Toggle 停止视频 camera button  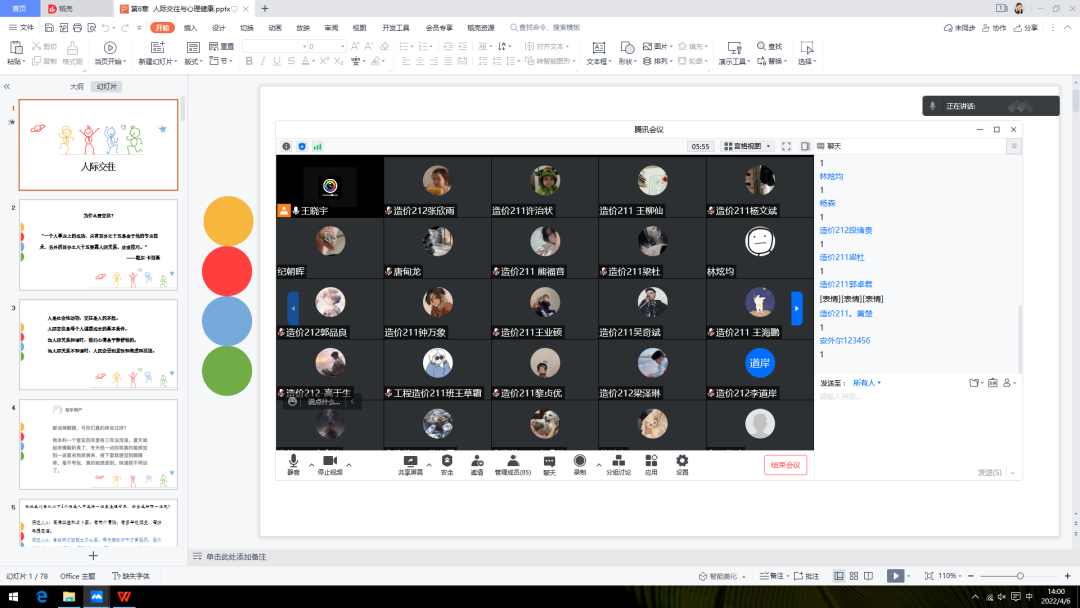tap(329, 462)
